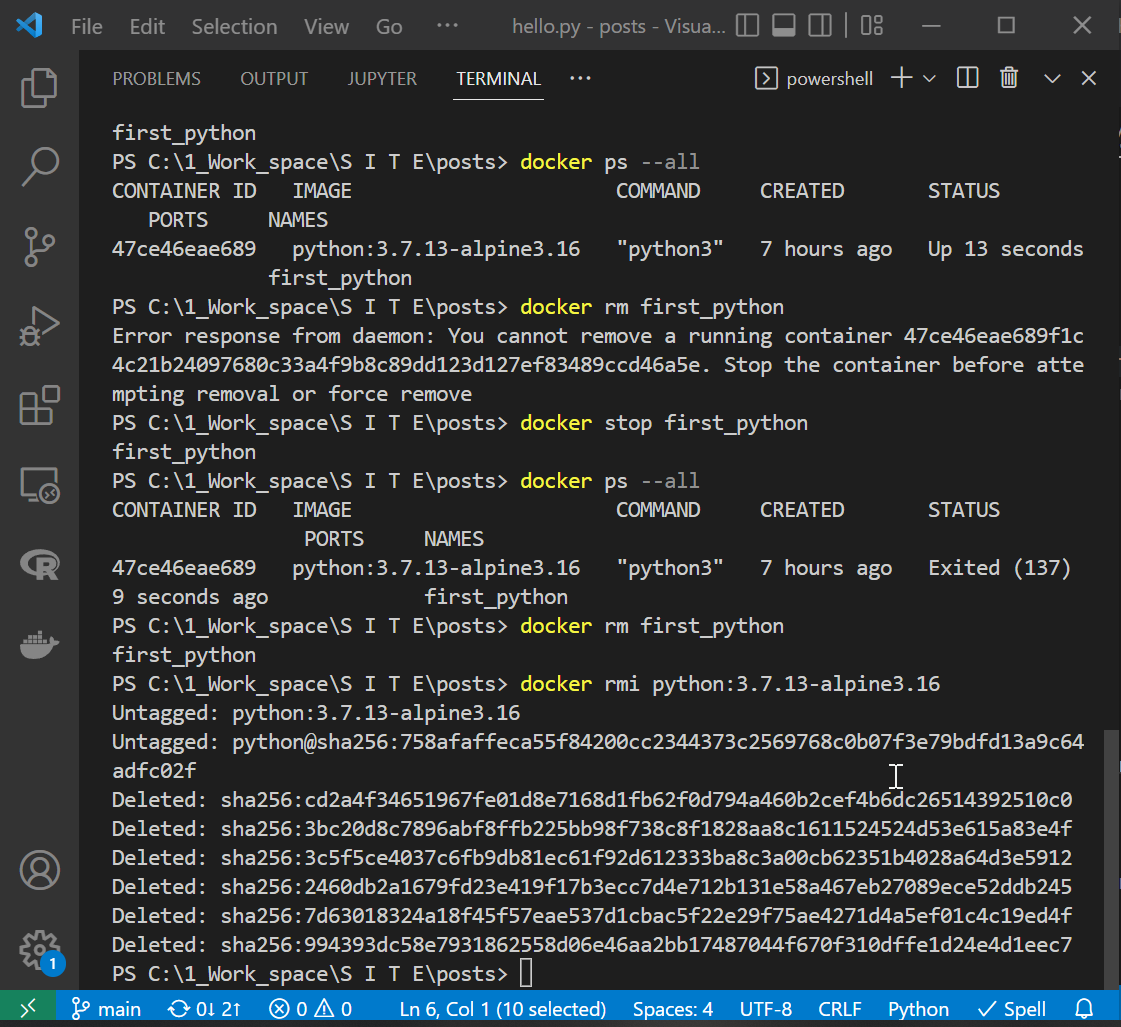Collapse the panel with the chevron
This screenshot has width=1121, height=1027.
click(1052, 78)
